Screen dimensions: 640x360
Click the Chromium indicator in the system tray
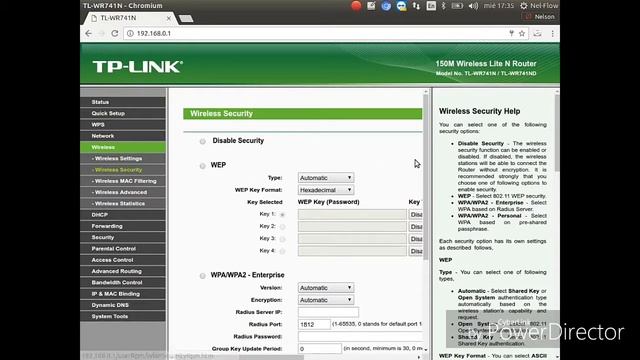(x=386, y=6)
